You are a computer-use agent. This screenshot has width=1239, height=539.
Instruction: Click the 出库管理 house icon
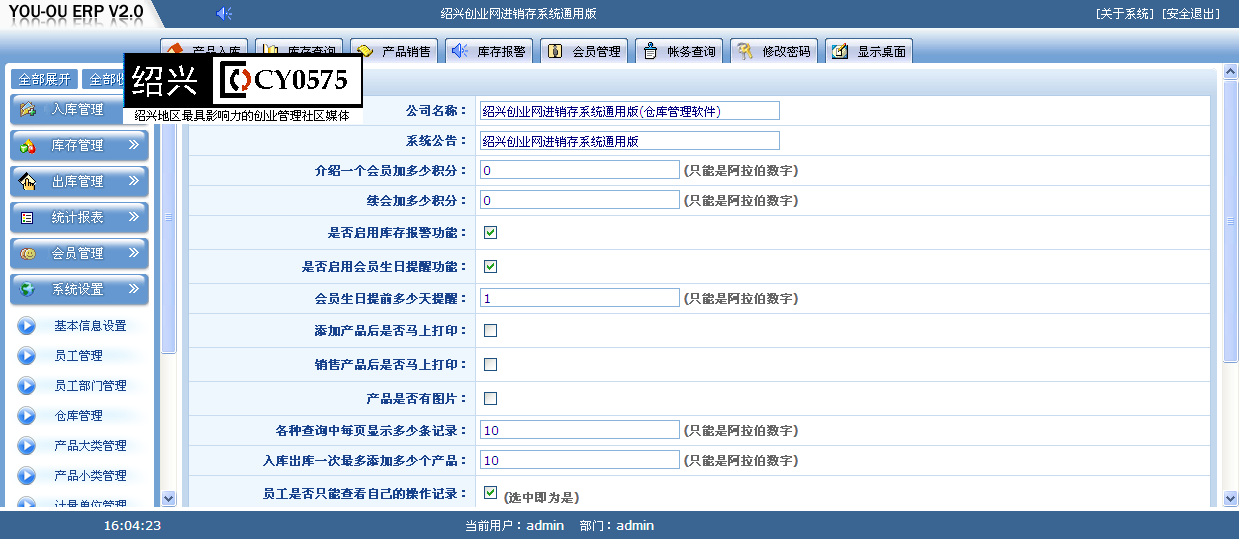[28, 181]
